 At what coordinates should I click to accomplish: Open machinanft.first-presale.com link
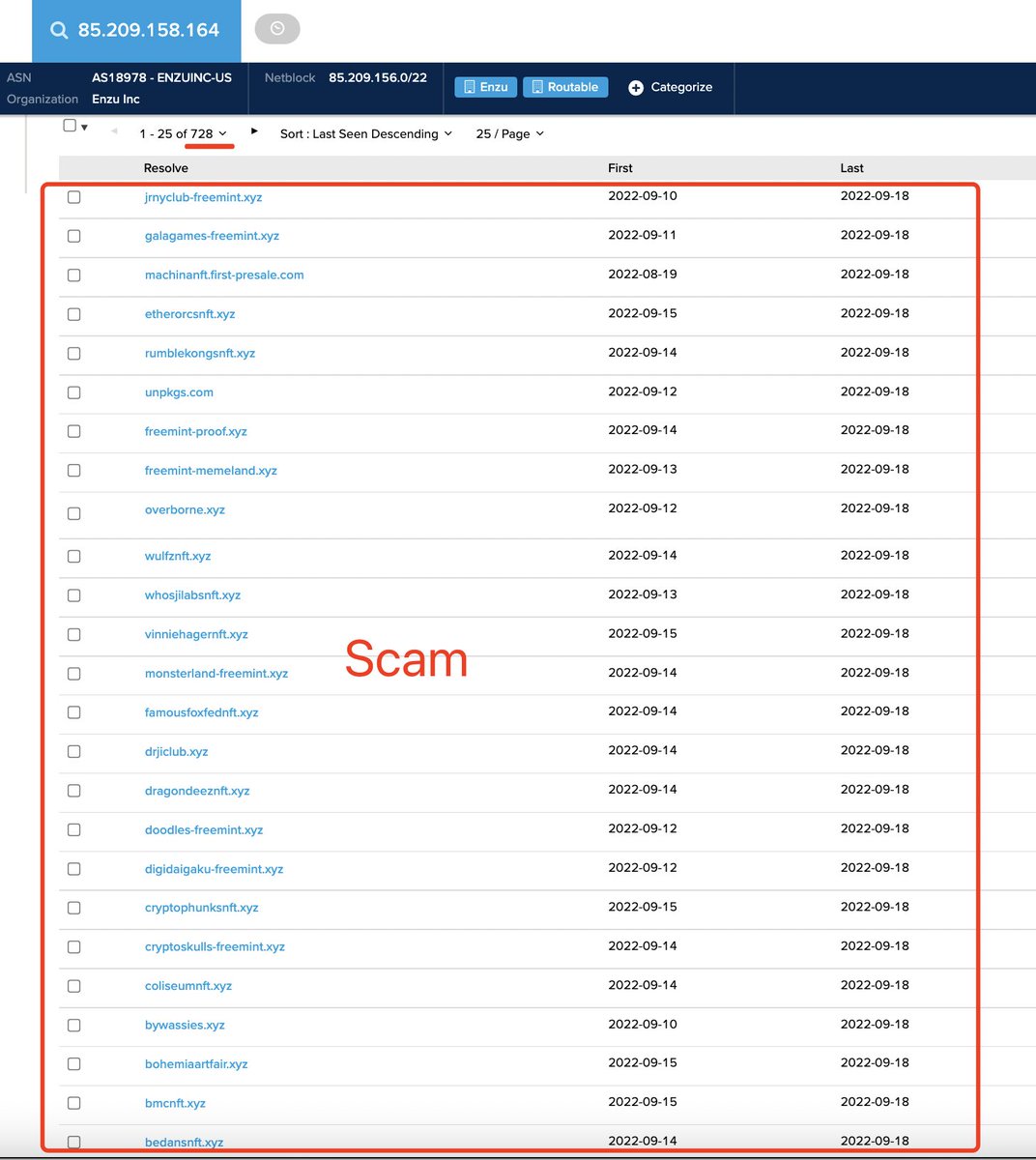(224, 275)
